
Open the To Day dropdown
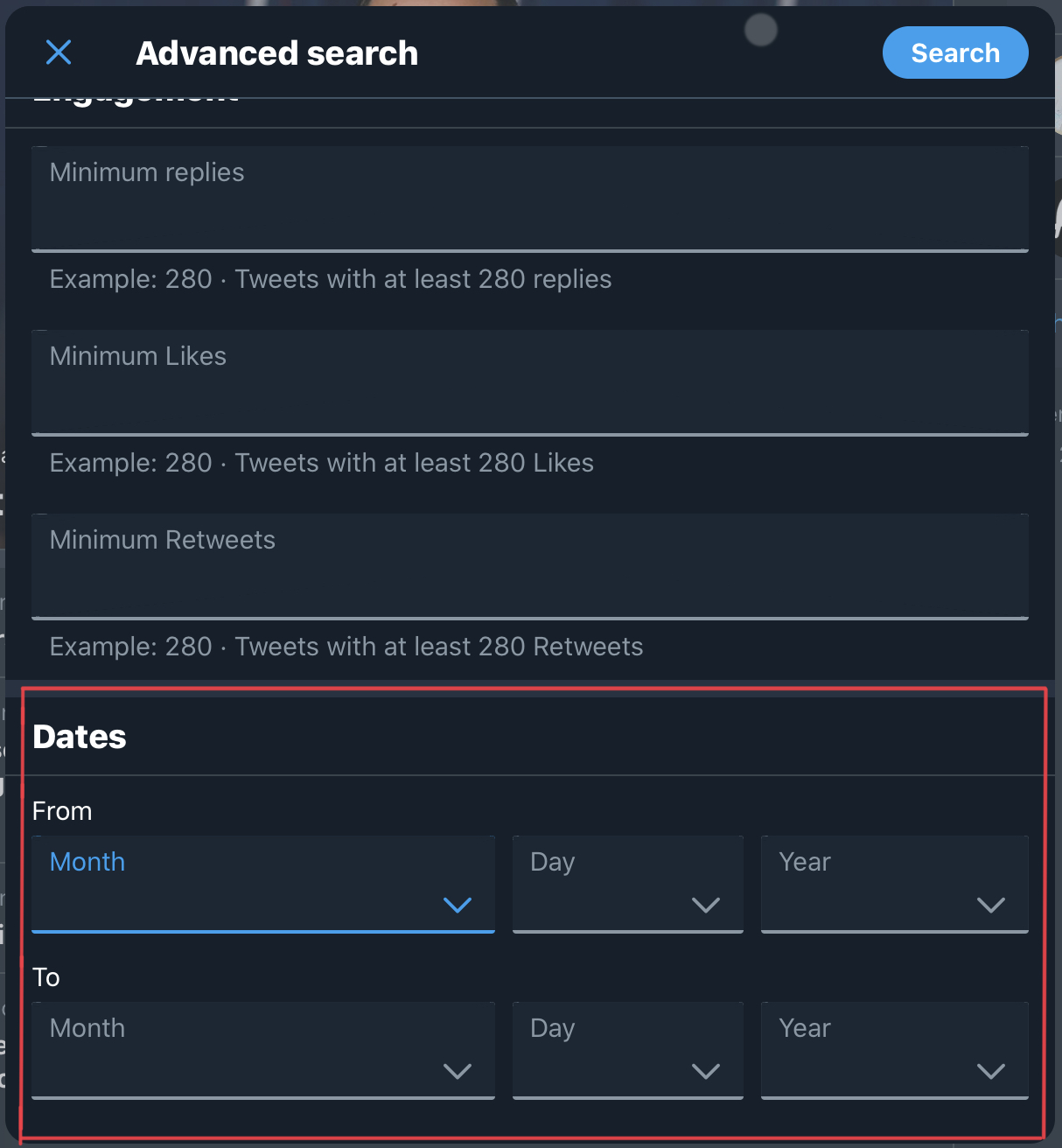[x=627, y=1050]
